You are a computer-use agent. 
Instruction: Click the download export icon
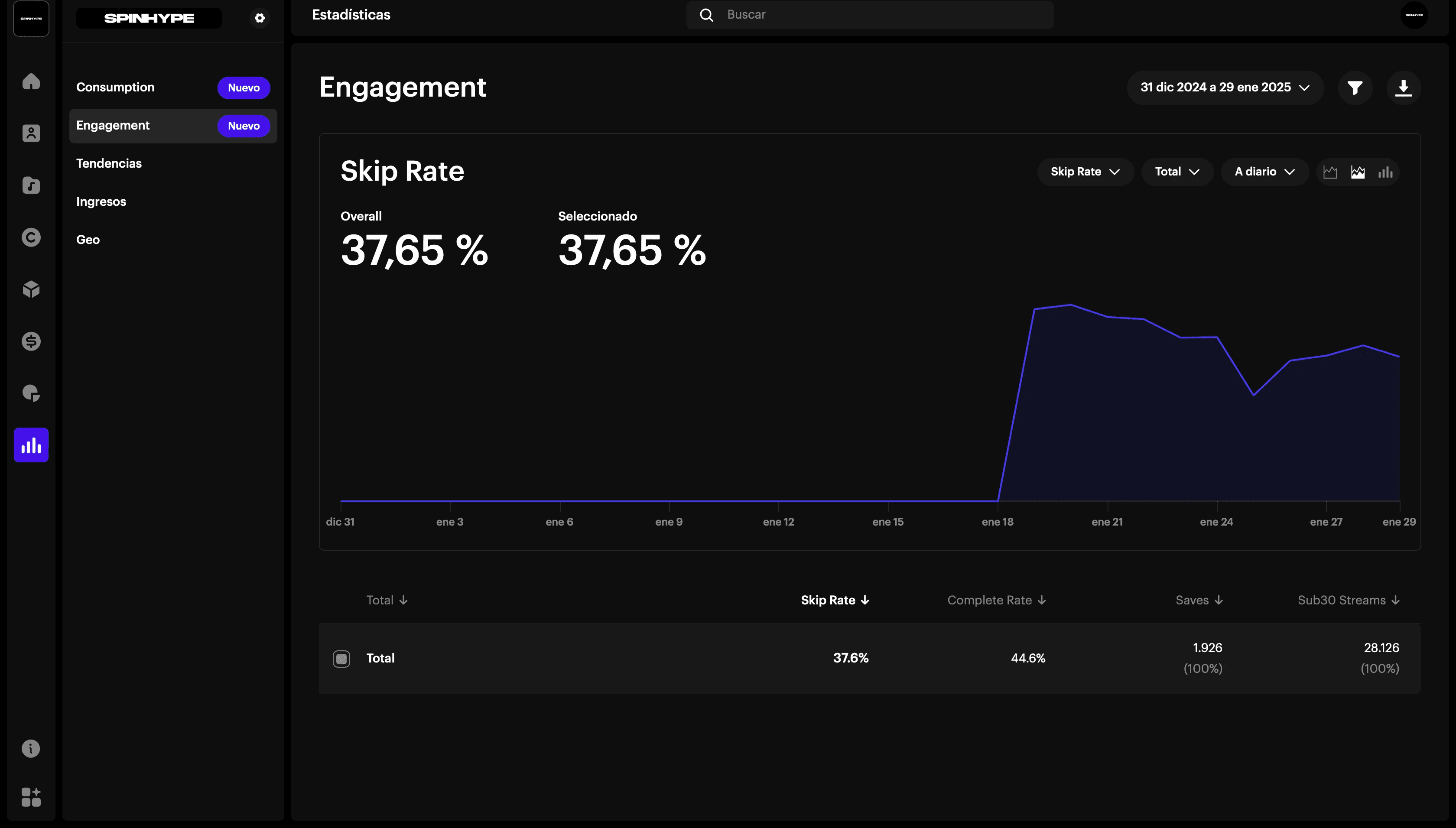[1403, 88]
